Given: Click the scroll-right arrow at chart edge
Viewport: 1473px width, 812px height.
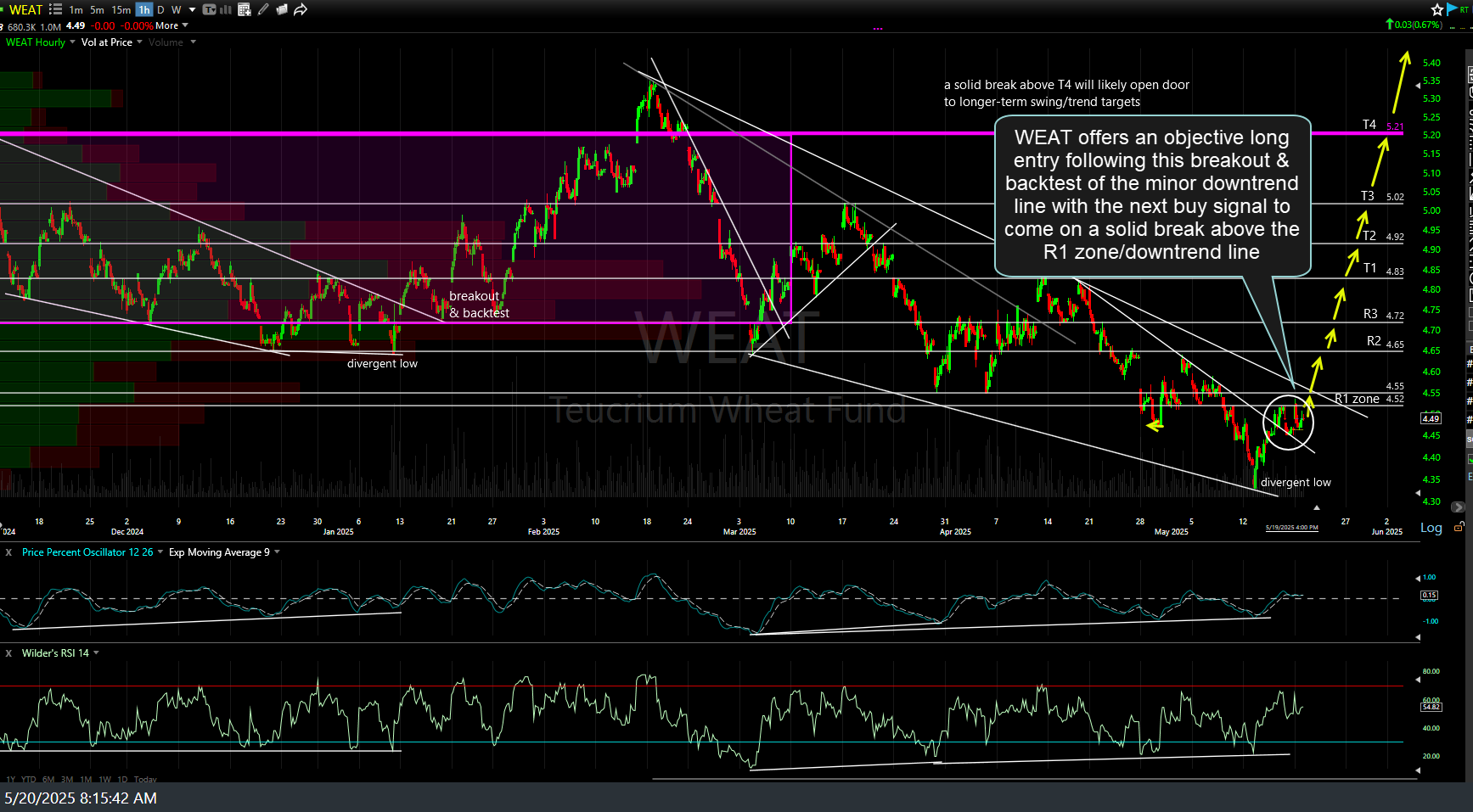Looking at the screenshot, I should coord(1458,507).
